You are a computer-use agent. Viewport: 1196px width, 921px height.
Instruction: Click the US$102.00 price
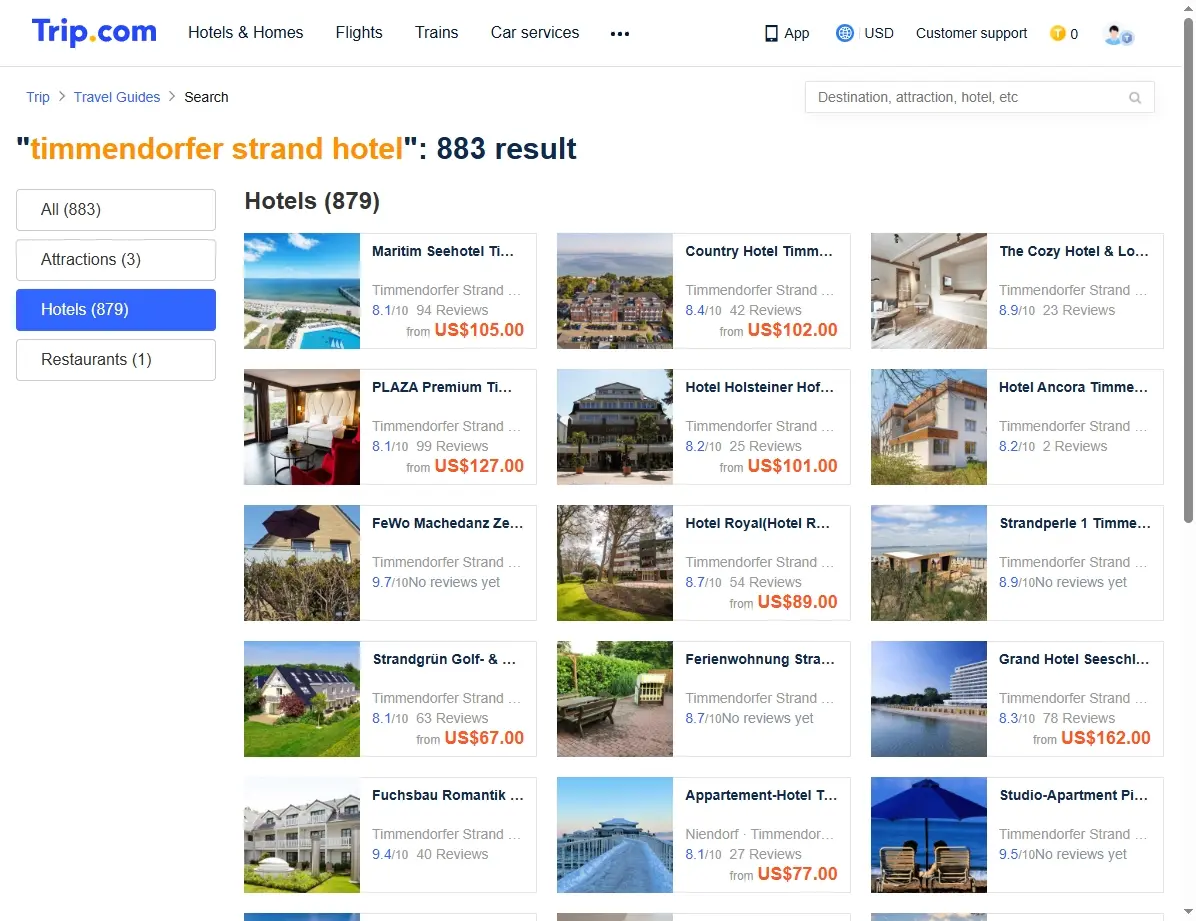click(x=793, y=330)
